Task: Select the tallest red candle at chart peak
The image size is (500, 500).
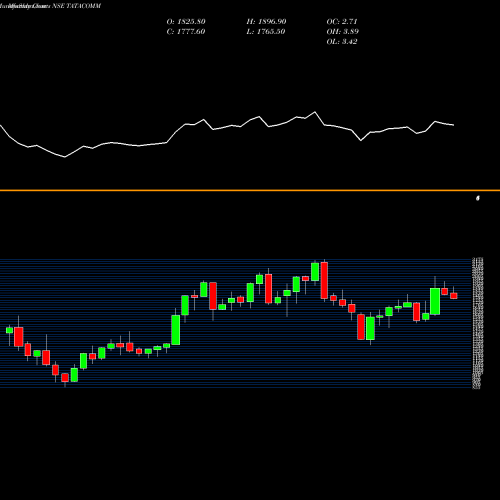Action: (x=324, y=280)
